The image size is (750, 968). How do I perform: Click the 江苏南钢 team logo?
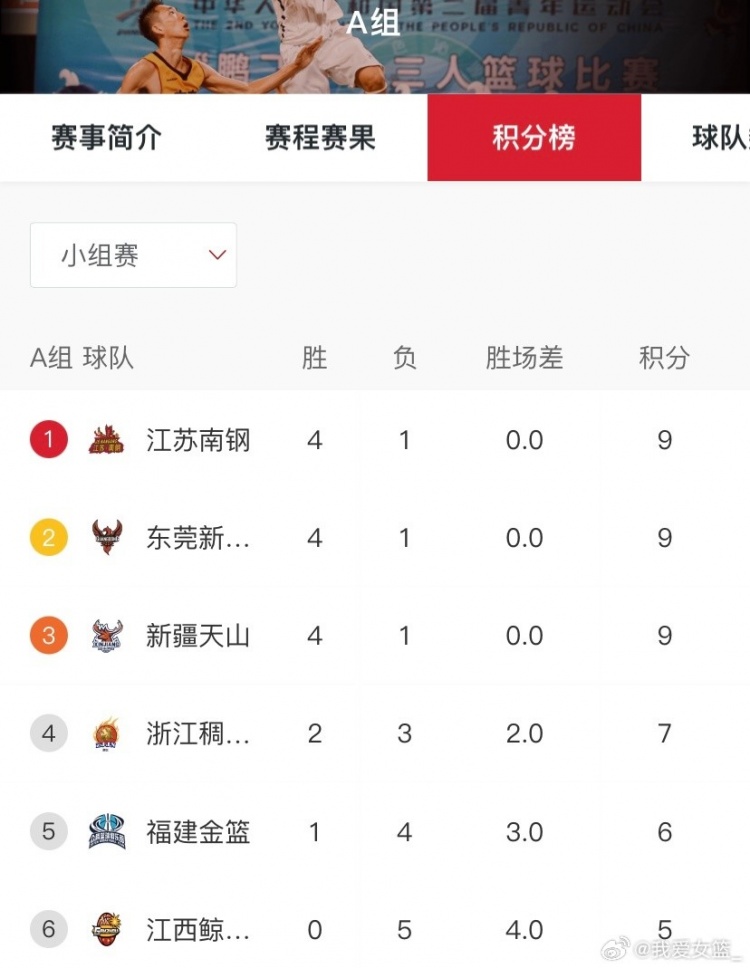(107, 440)
